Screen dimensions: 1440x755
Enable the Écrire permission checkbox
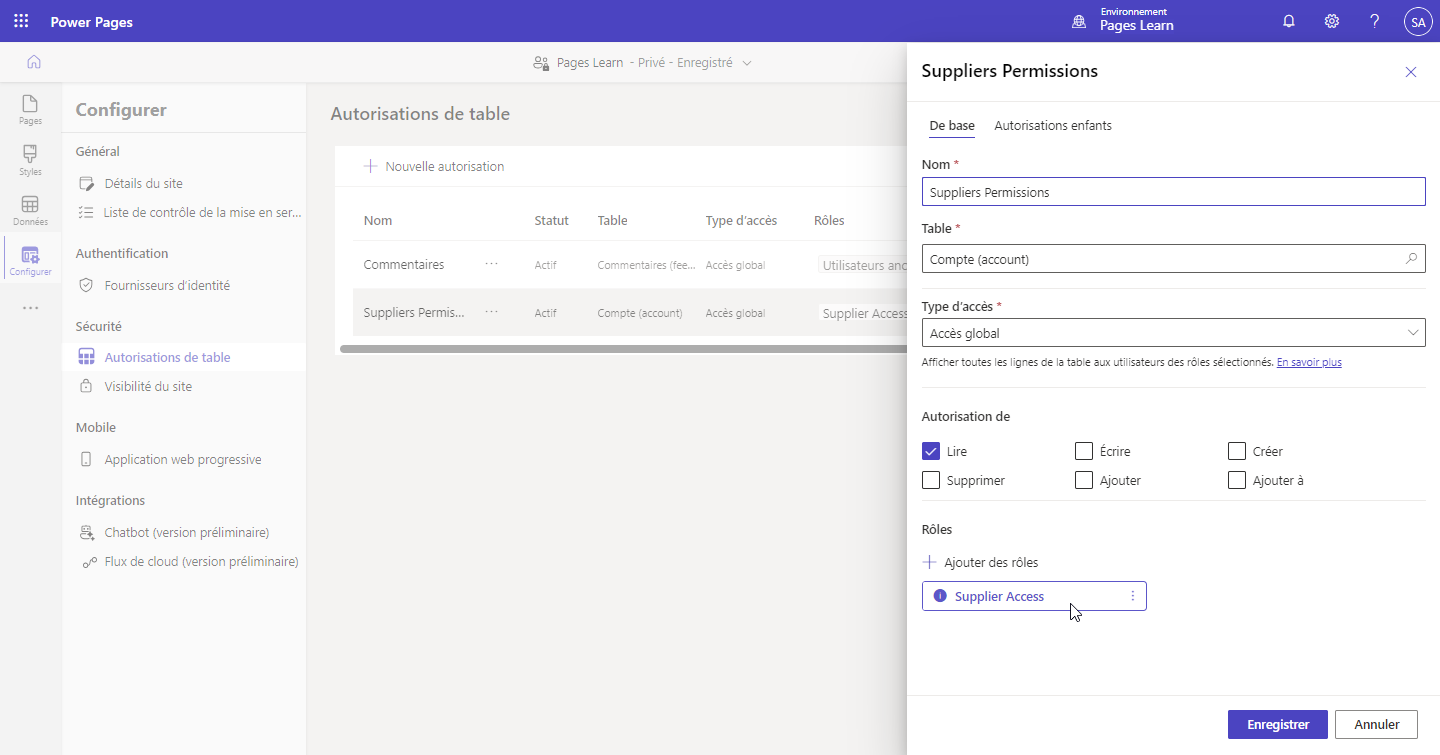click(1084, 451)
